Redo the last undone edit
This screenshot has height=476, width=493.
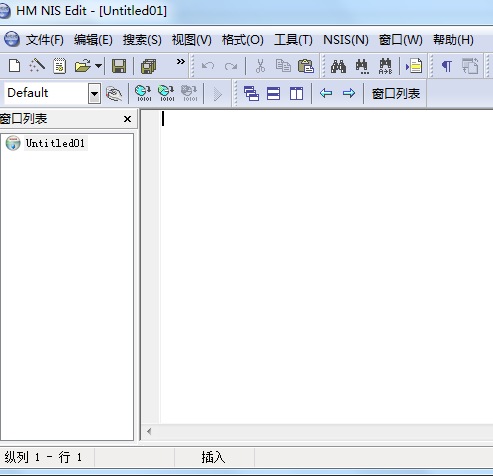tap(231, 66)
